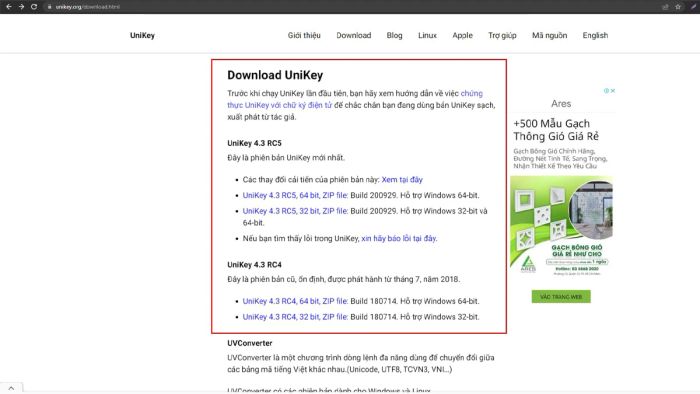The width and height of the screenshot is (700, 394).
Task: Click the UniKey 4.3 RC4 section heading
Action: 254,265
